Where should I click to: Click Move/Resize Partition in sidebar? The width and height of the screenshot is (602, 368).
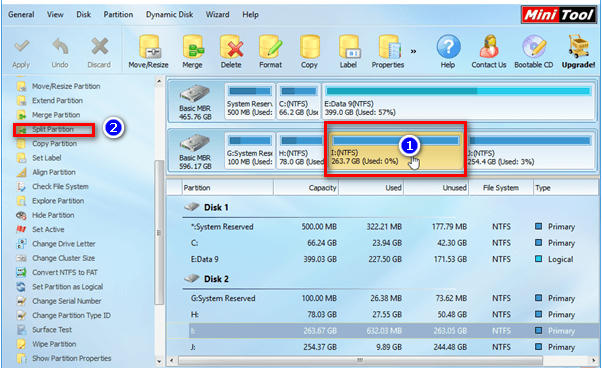[x=66, y=86]
